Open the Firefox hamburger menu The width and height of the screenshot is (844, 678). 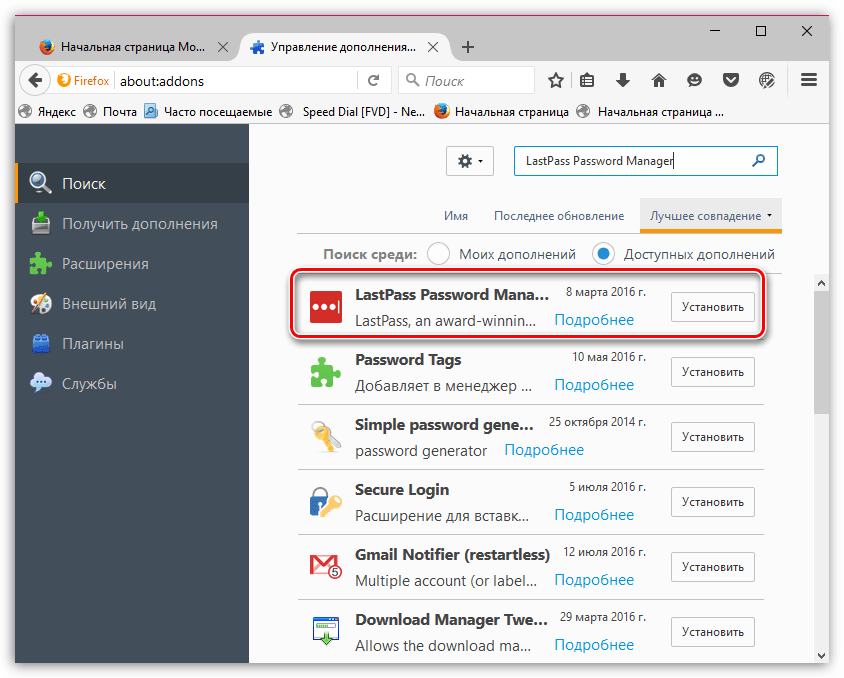pos(808,81)
